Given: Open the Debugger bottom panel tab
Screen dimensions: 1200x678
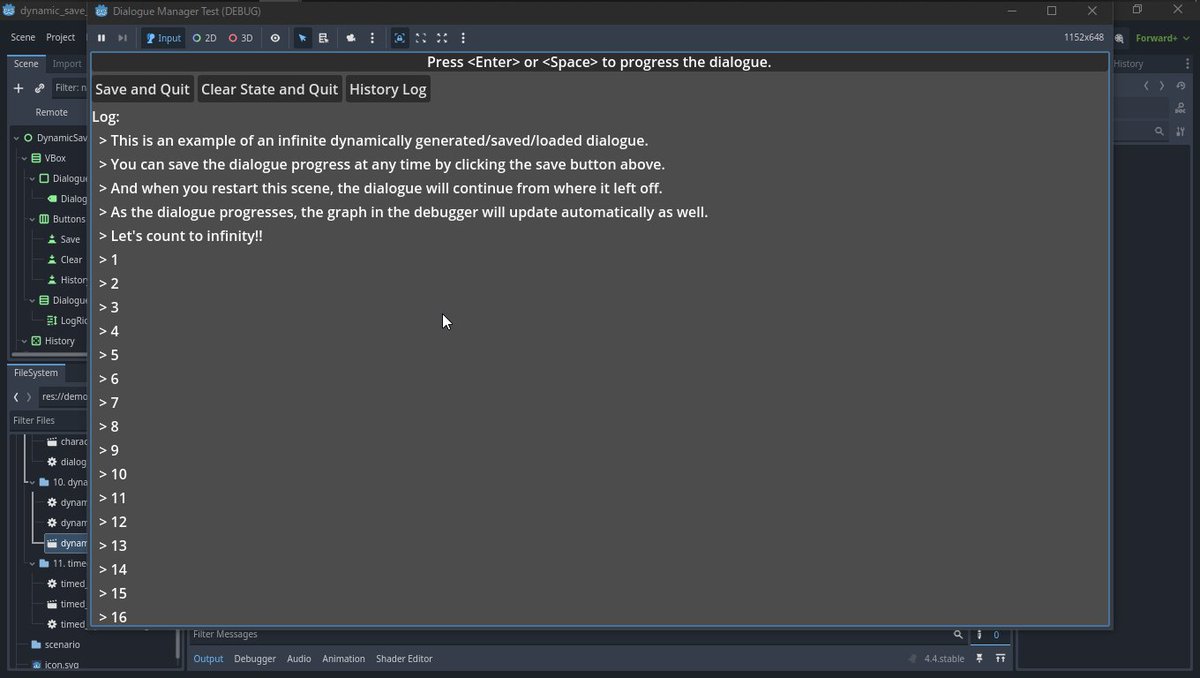Looking at the screenshot, I should (255, 658).
